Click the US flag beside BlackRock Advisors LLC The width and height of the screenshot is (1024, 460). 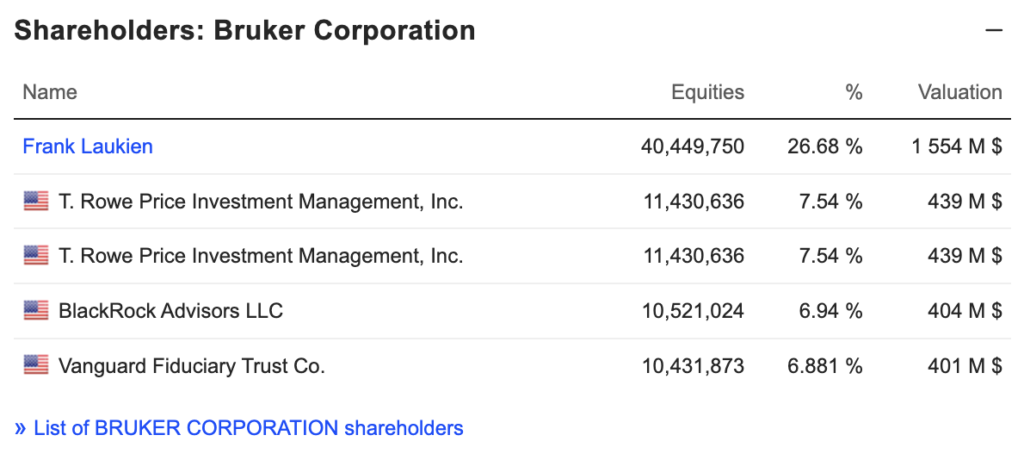[x=37, y=310]
